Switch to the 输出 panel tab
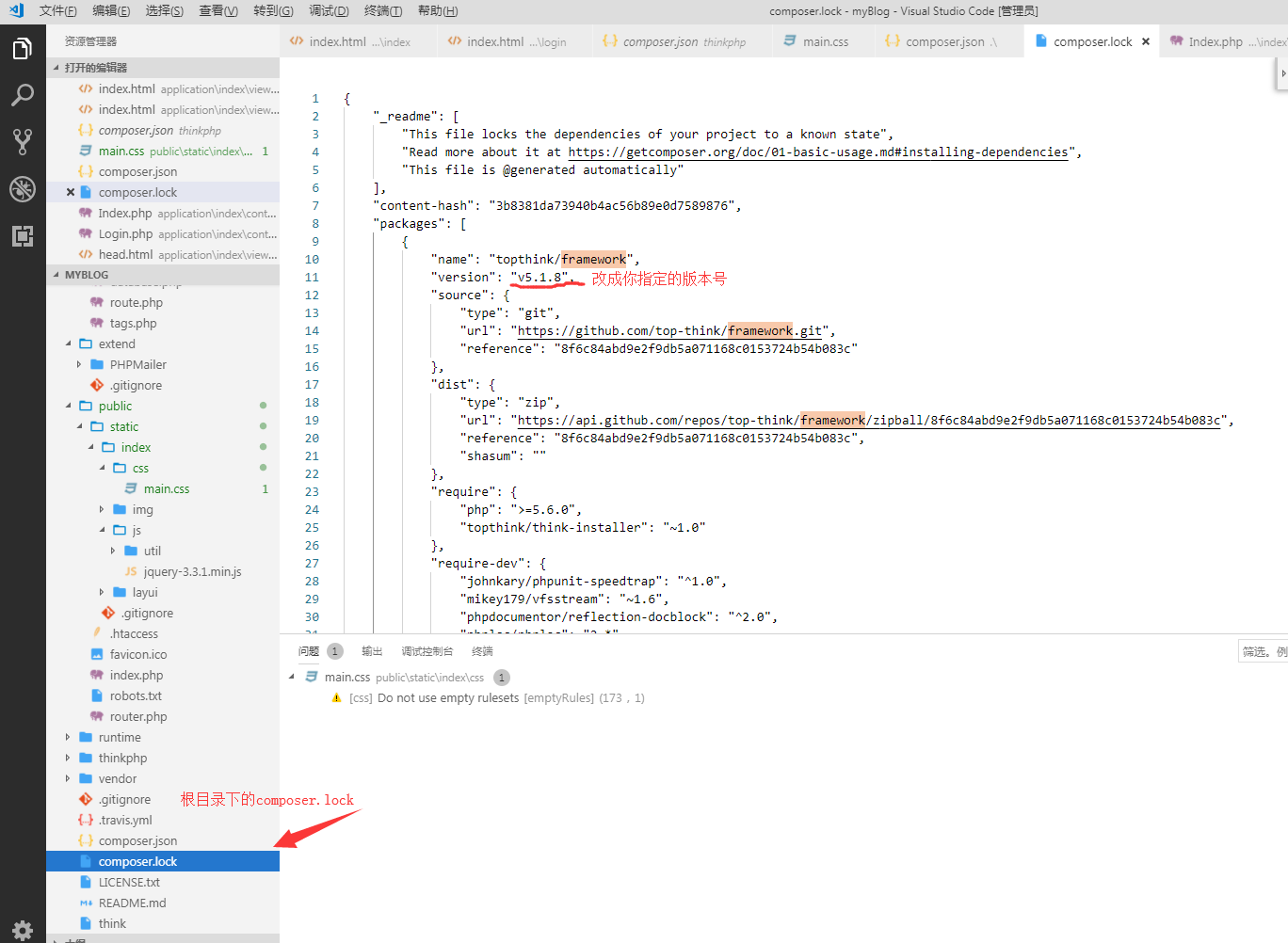Viewport: 1288px width, 943px height. pyautogui.click(x=372, y=651)
